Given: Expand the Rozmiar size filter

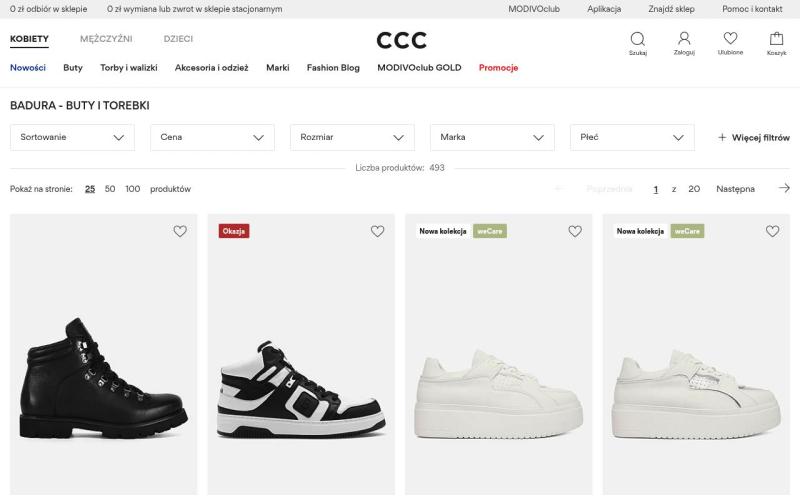Looking at the screenshot, I should pyautogui.click(x=352, y=137).
